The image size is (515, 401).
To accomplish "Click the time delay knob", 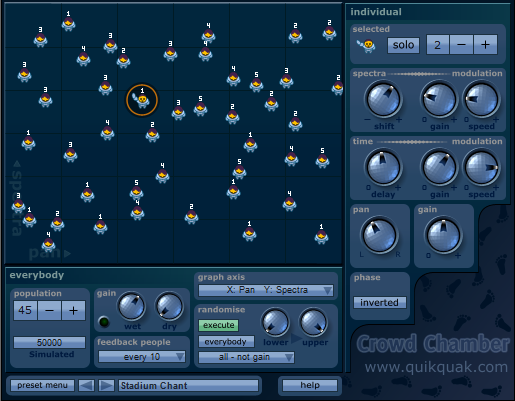I will pos(383,168).
